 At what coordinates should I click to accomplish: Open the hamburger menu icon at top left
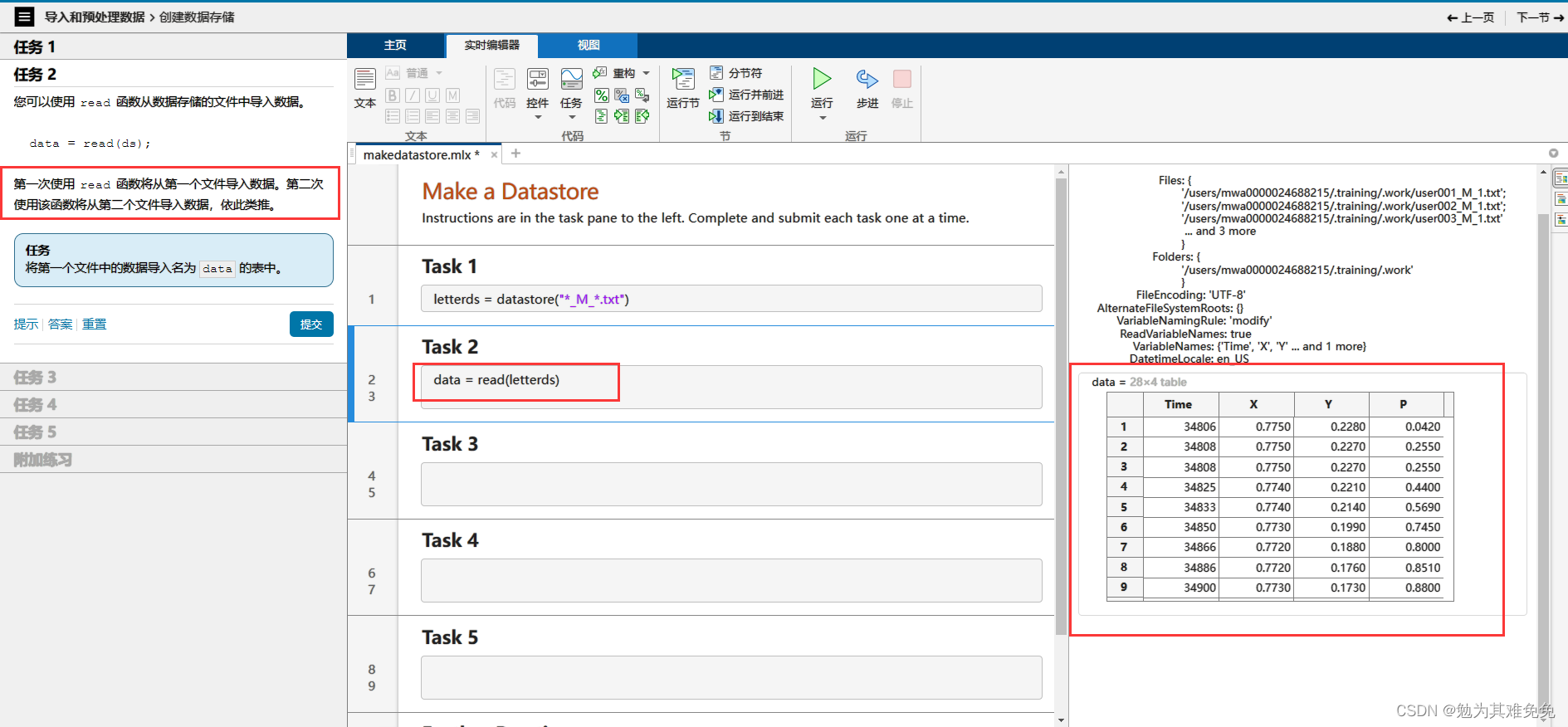[x=25, y=17]
